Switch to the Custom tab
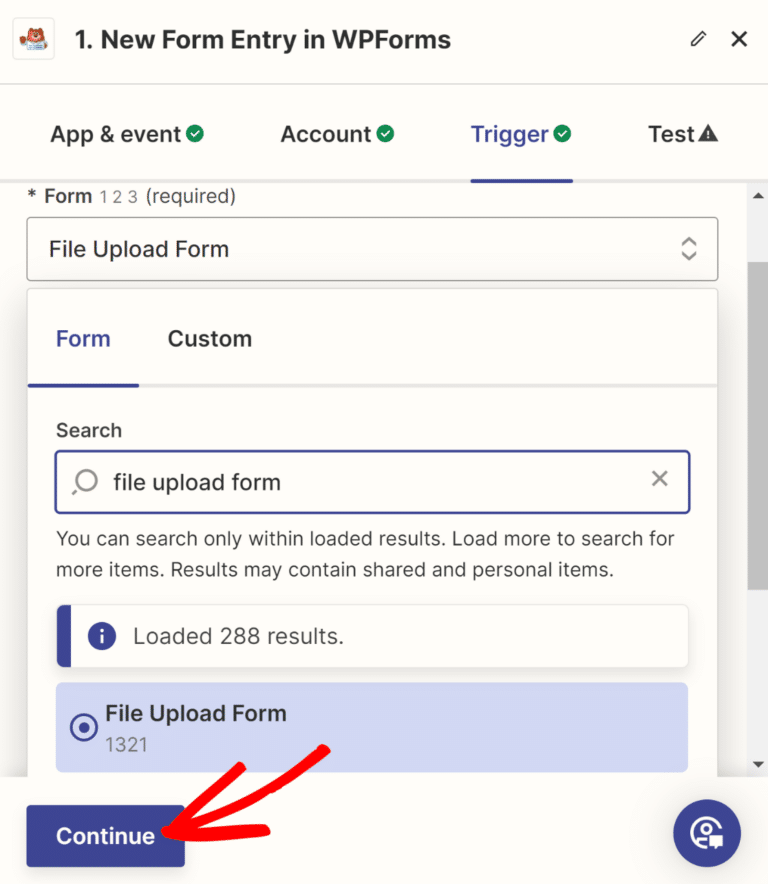The width and height of the screenshot is (768, 884). pyautogui.click(x=209, y=338)
